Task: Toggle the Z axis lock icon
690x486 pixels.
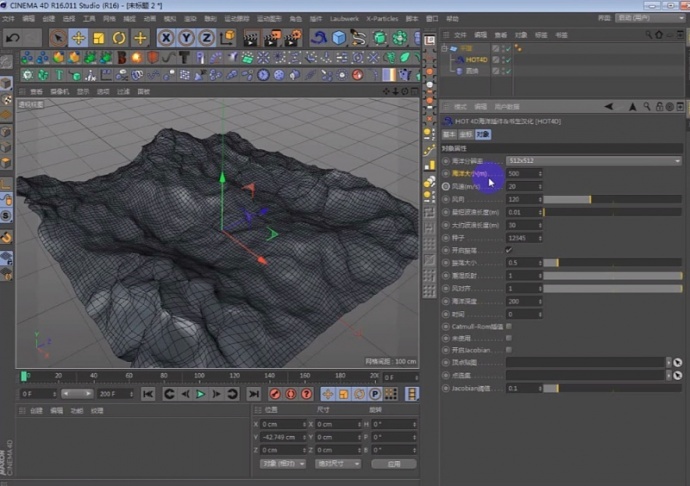Action: pos(205,38)
